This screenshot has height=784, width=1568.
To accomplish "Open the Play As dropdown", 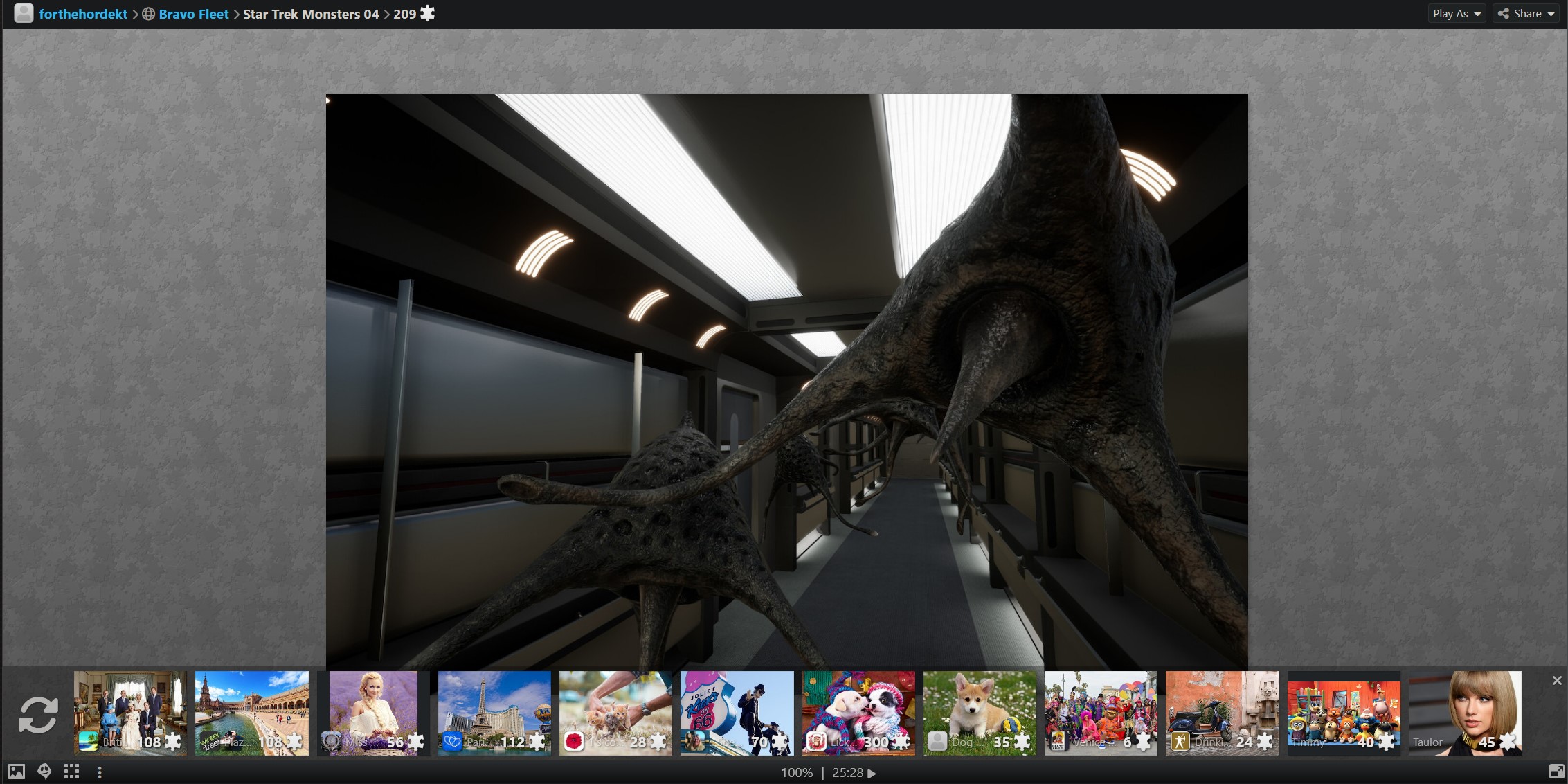I will point(1457,13).
